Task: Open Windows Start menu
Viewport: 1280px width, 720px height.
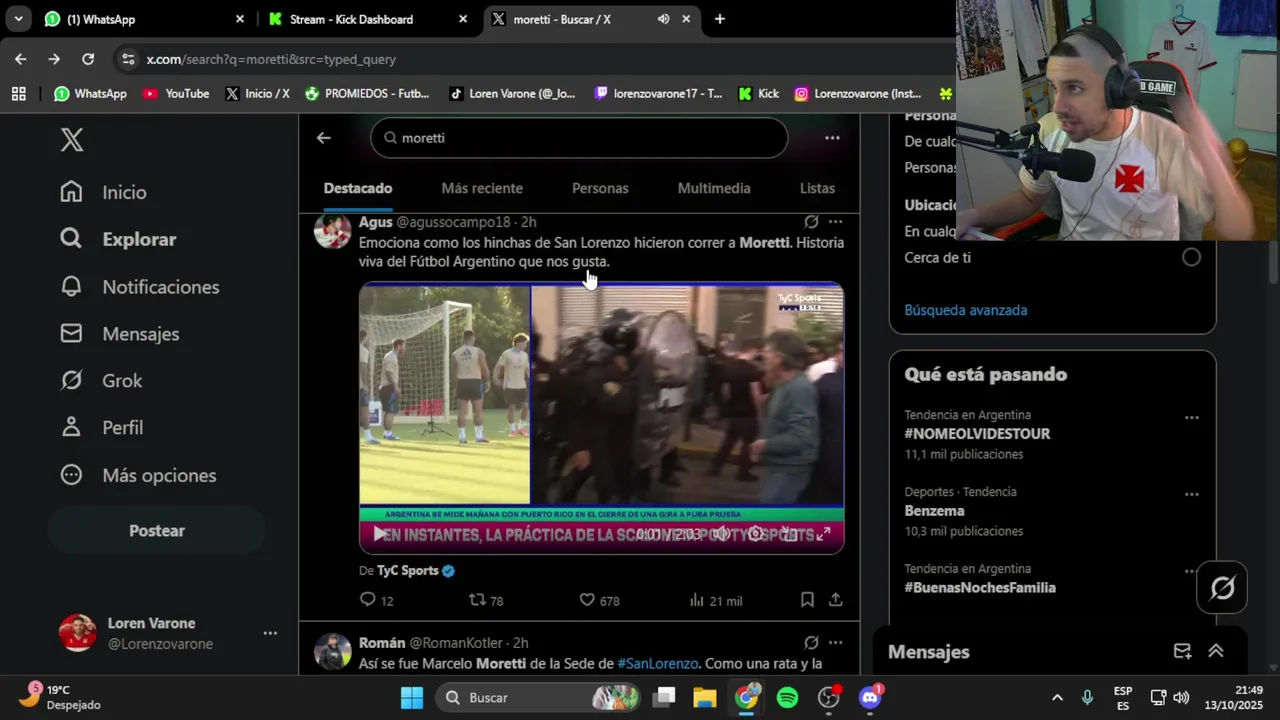Action: (412, 697)
